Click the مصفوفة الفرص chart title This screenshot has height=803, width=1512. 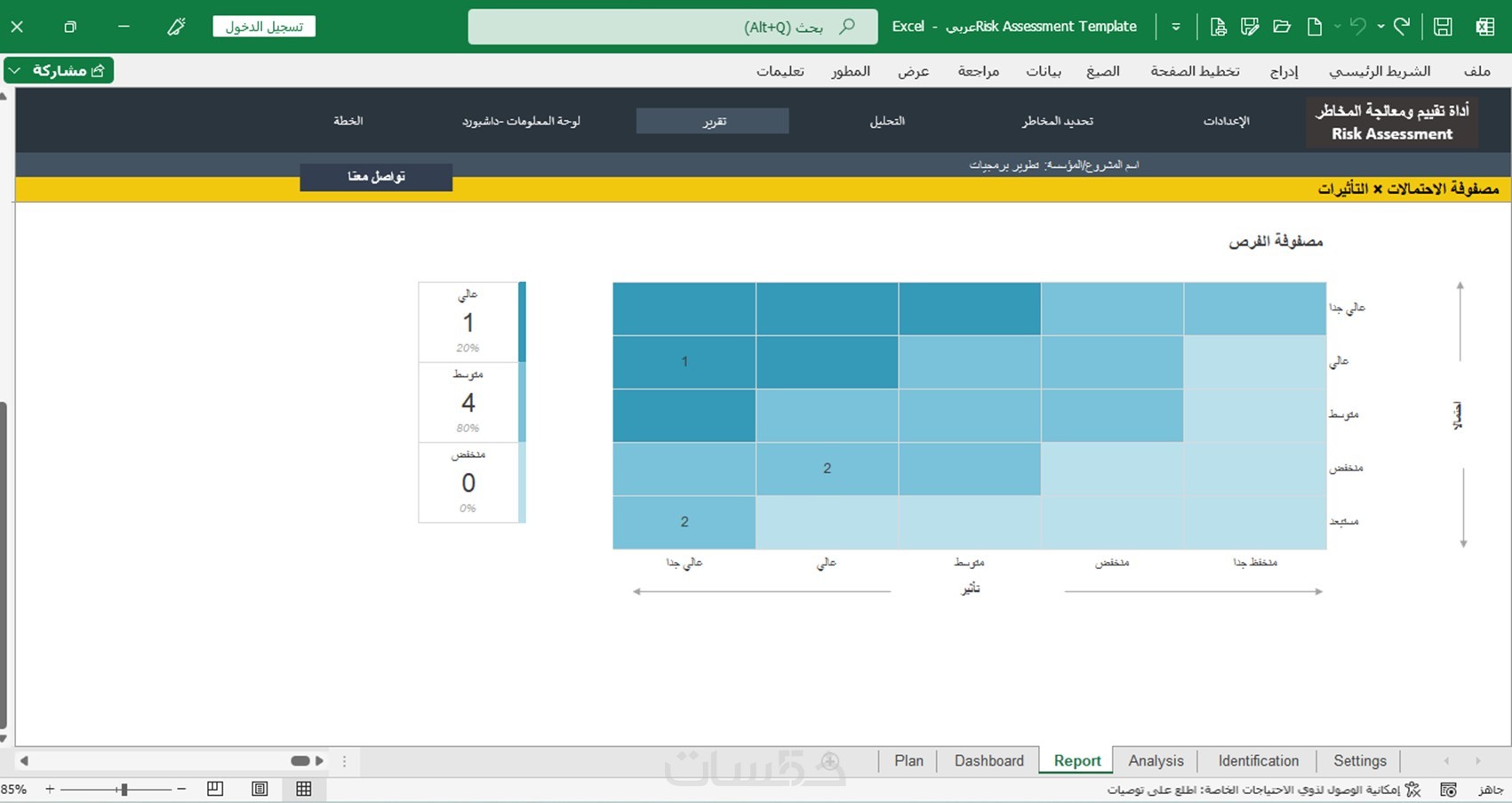coord(1276,241)
